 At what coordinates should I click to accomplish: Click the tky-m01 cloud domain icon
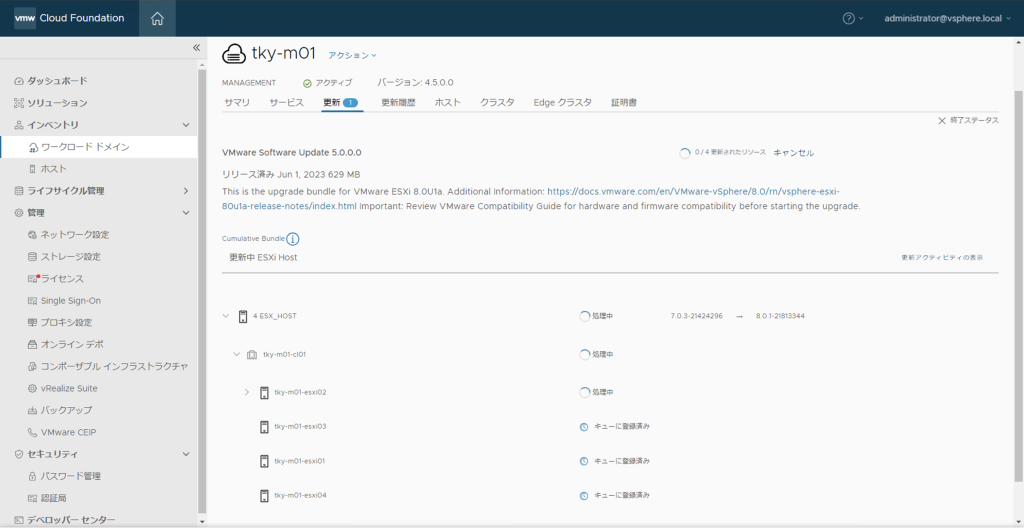(234, 54)
